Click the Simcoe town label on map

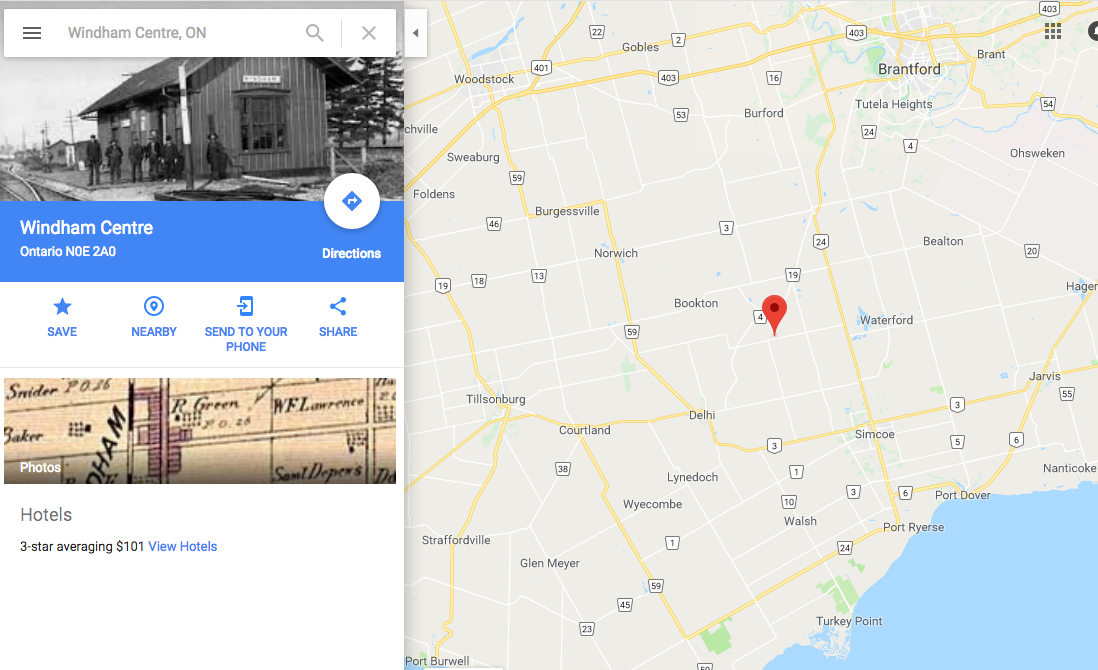(875, 434)
